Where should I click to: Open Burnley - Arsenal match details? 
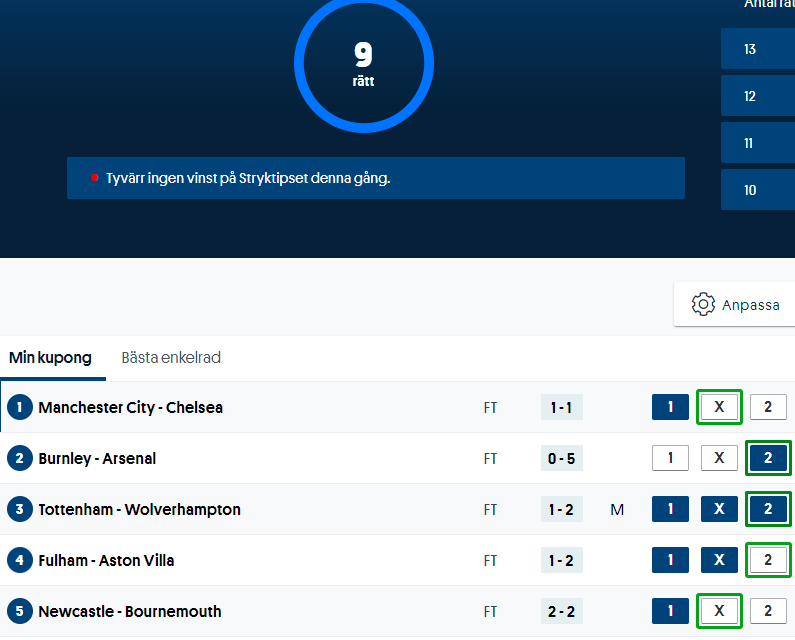(x=97, y=458)
